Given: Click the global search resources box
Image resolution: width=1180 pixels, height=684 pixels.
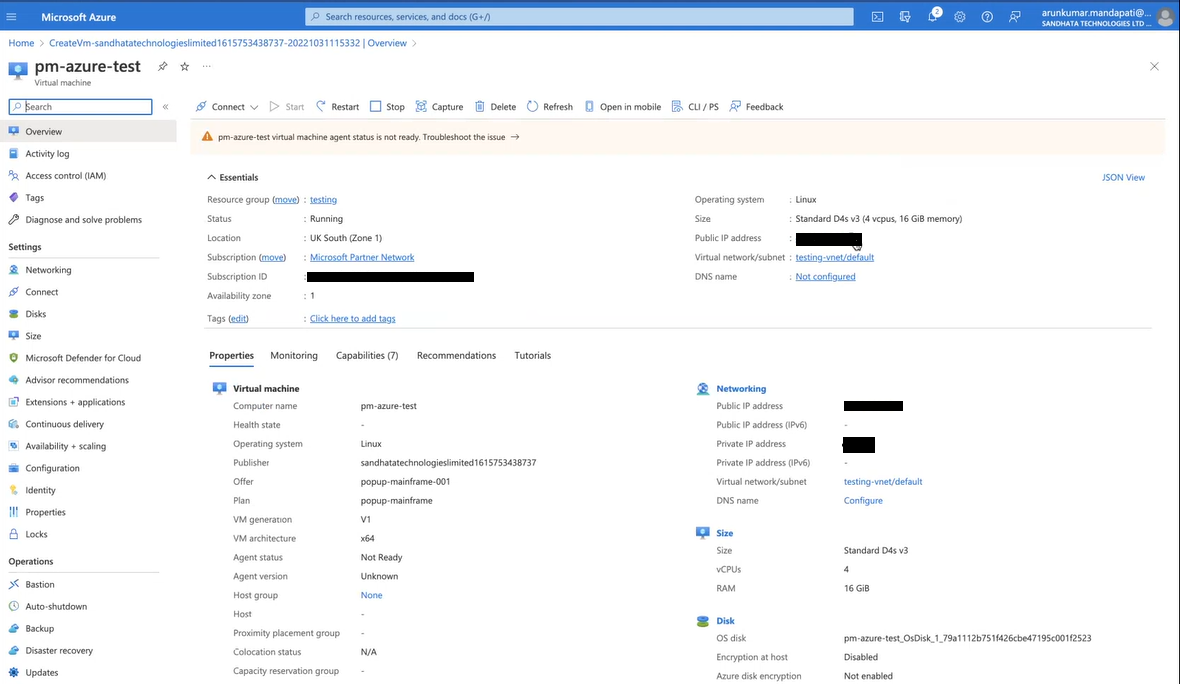Looking at the screenshot, I should coord(579,17).
